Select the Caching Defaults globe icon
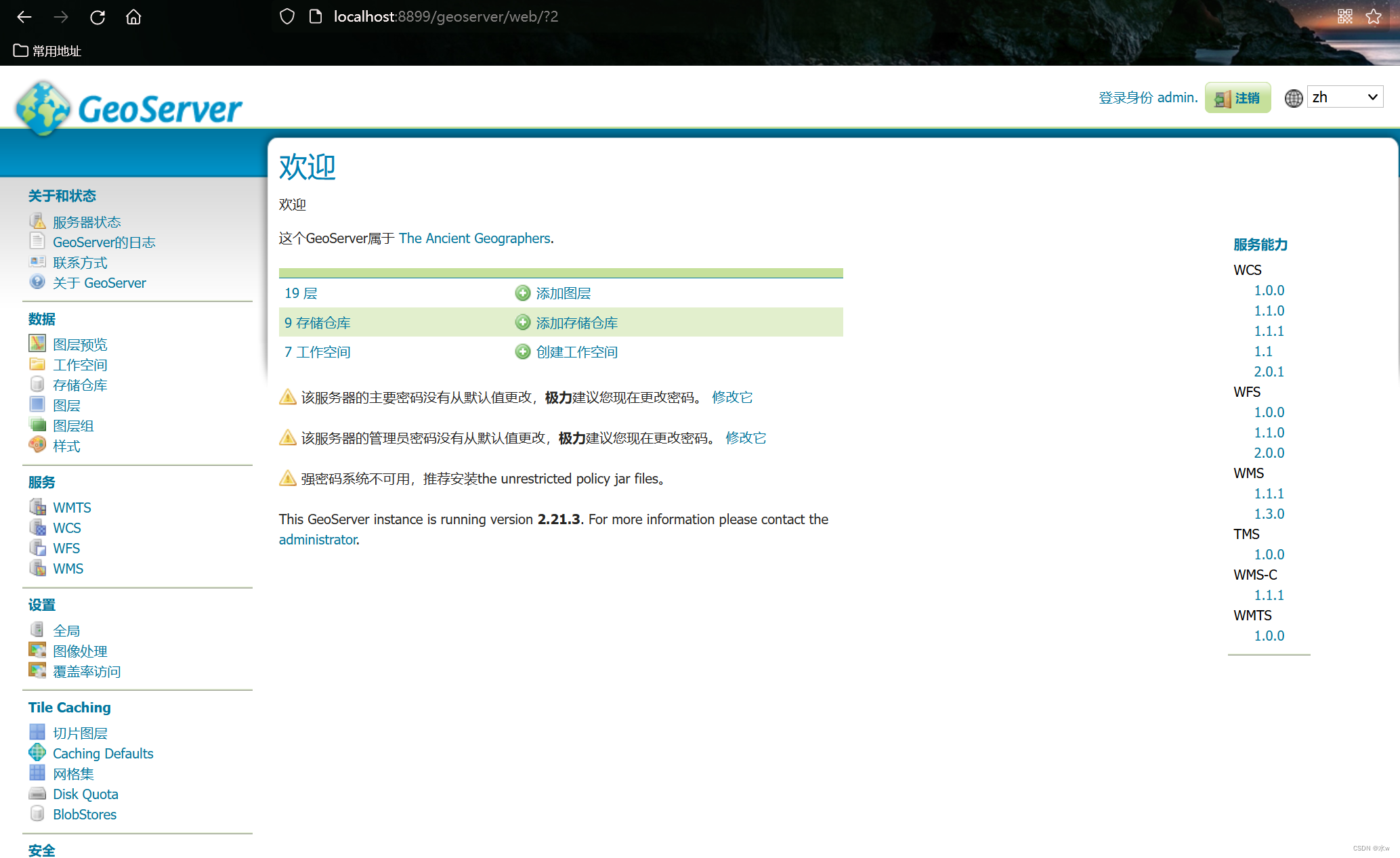This screenshot has width=1400, height=858. point(38,752)
